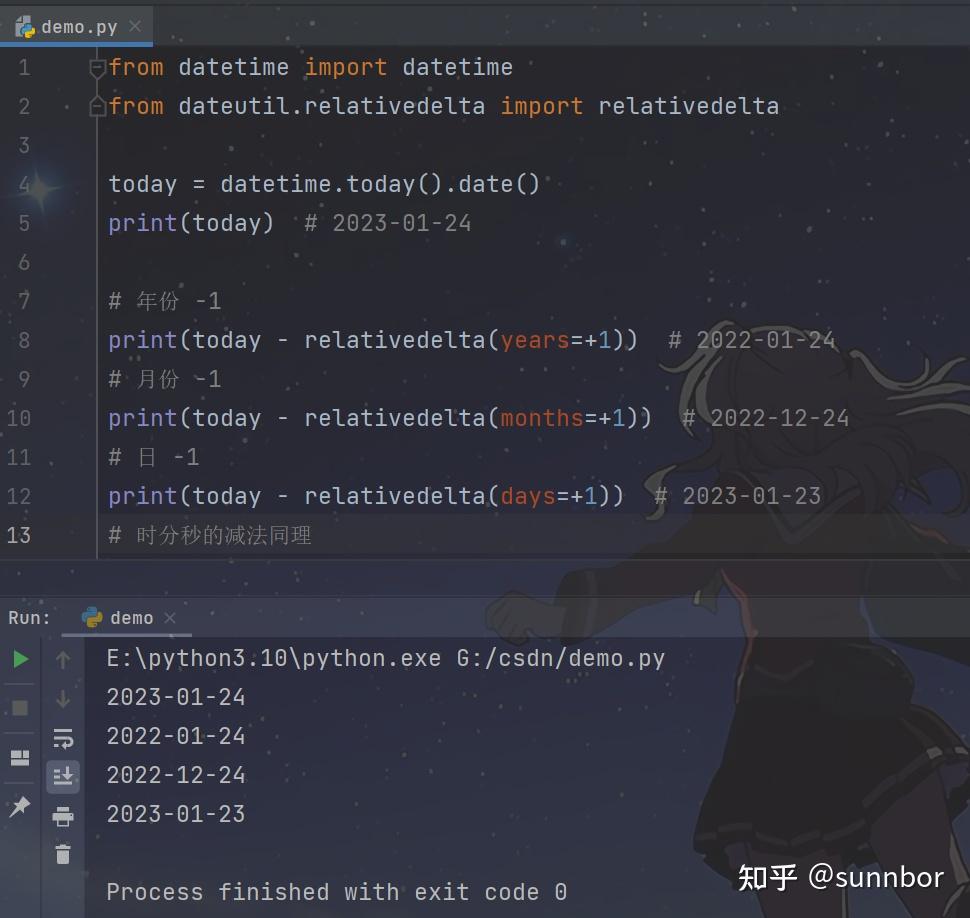Click console output '2022-01-24'
This screenshot has height=918, width=970.
pos(176,737)
